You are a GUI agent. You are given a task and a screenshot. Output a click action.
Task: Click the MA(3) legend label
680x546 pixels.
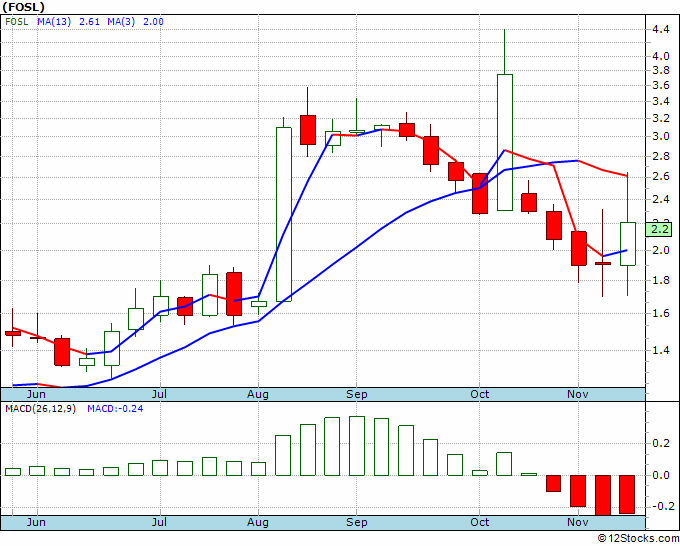121,21
